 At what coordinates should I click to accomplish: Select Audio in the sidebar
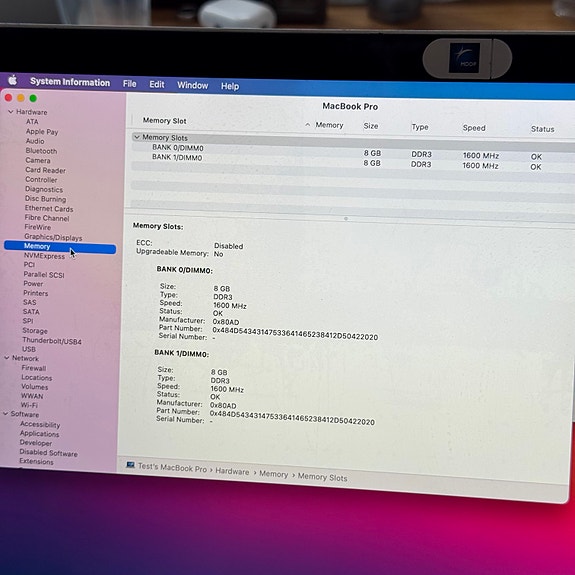(35, 141)
